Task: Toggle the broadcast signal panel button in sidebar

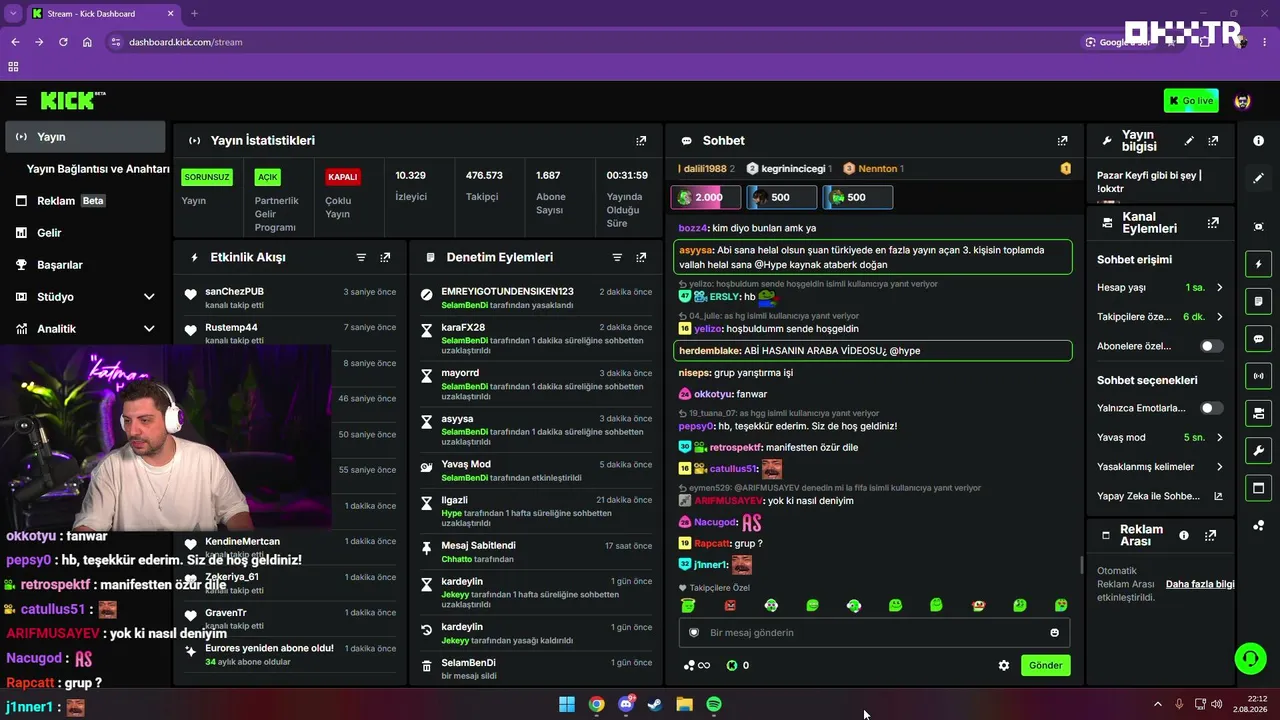Action: 1258,376
